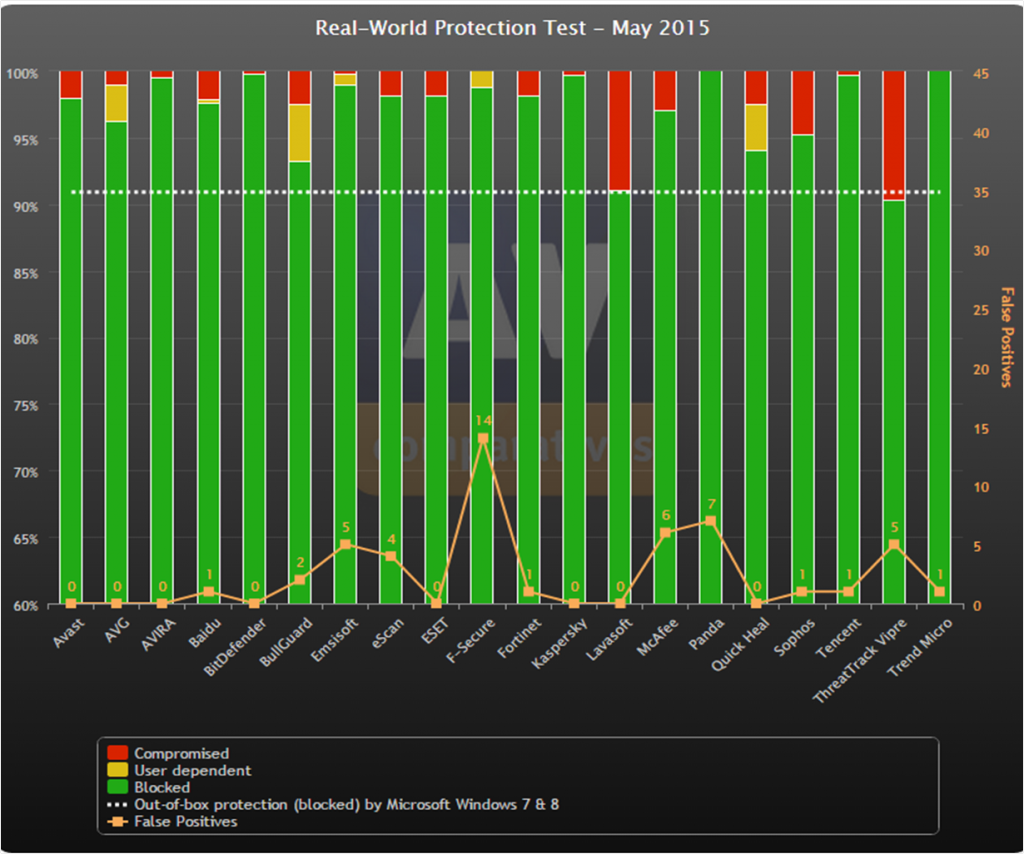
Task: Click the red Compromised segment of the McAfee bar
Action: [x=665, y=91]
